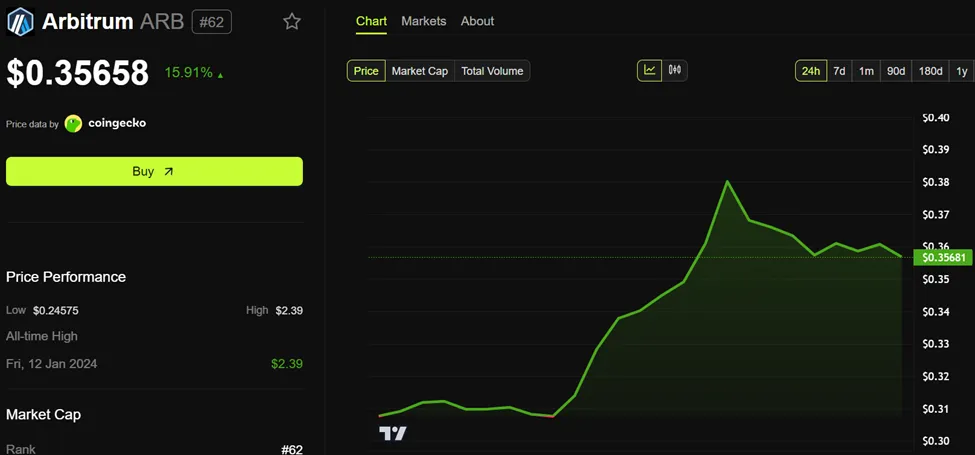Image resolution: width=975 pixels, height=455 pixels.
Task: Click the Market Cap section heading
Action: click(44, 415)
